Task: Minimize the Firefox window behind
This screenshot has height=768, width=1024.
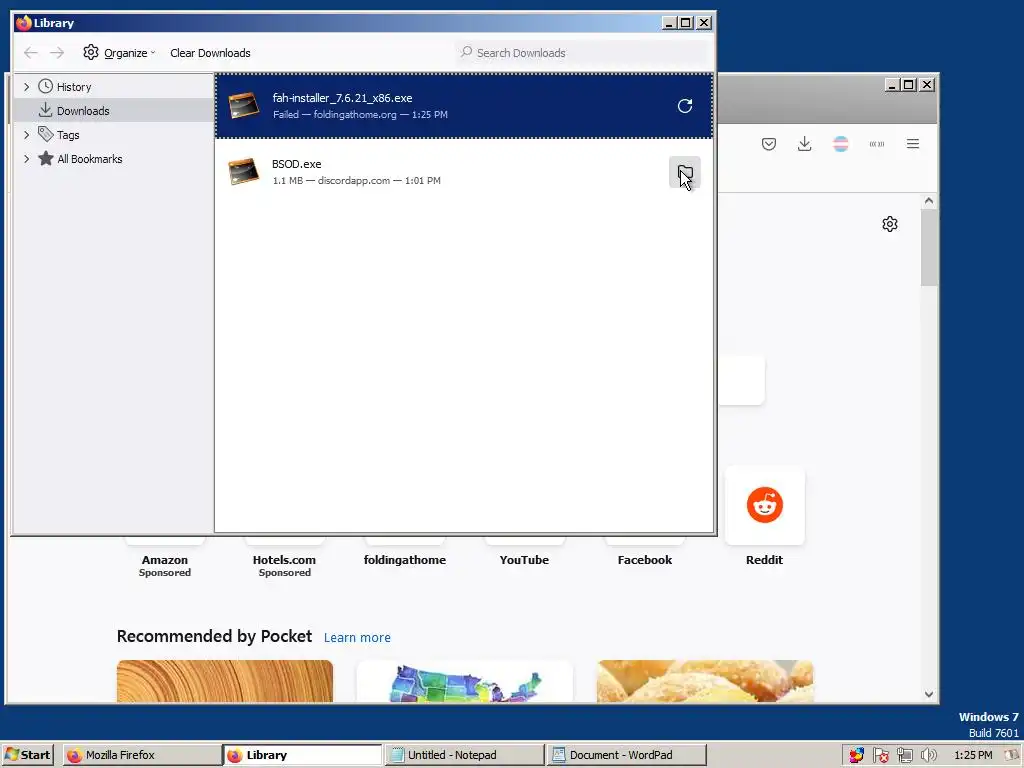Action: pos(892,85)
